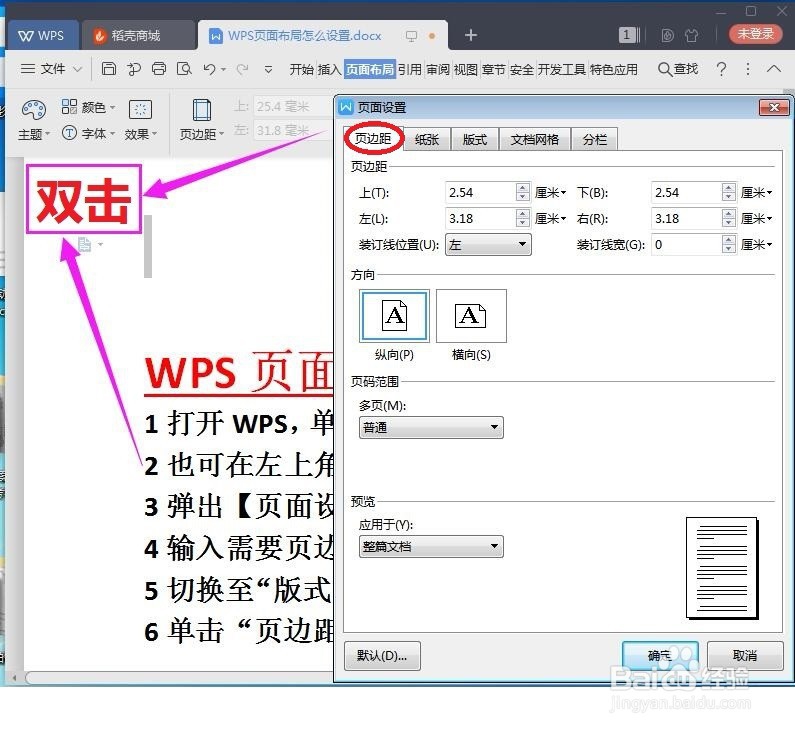
Task: Open the 应用于 整篇文档 dropdown
Action: coord(431,546)
